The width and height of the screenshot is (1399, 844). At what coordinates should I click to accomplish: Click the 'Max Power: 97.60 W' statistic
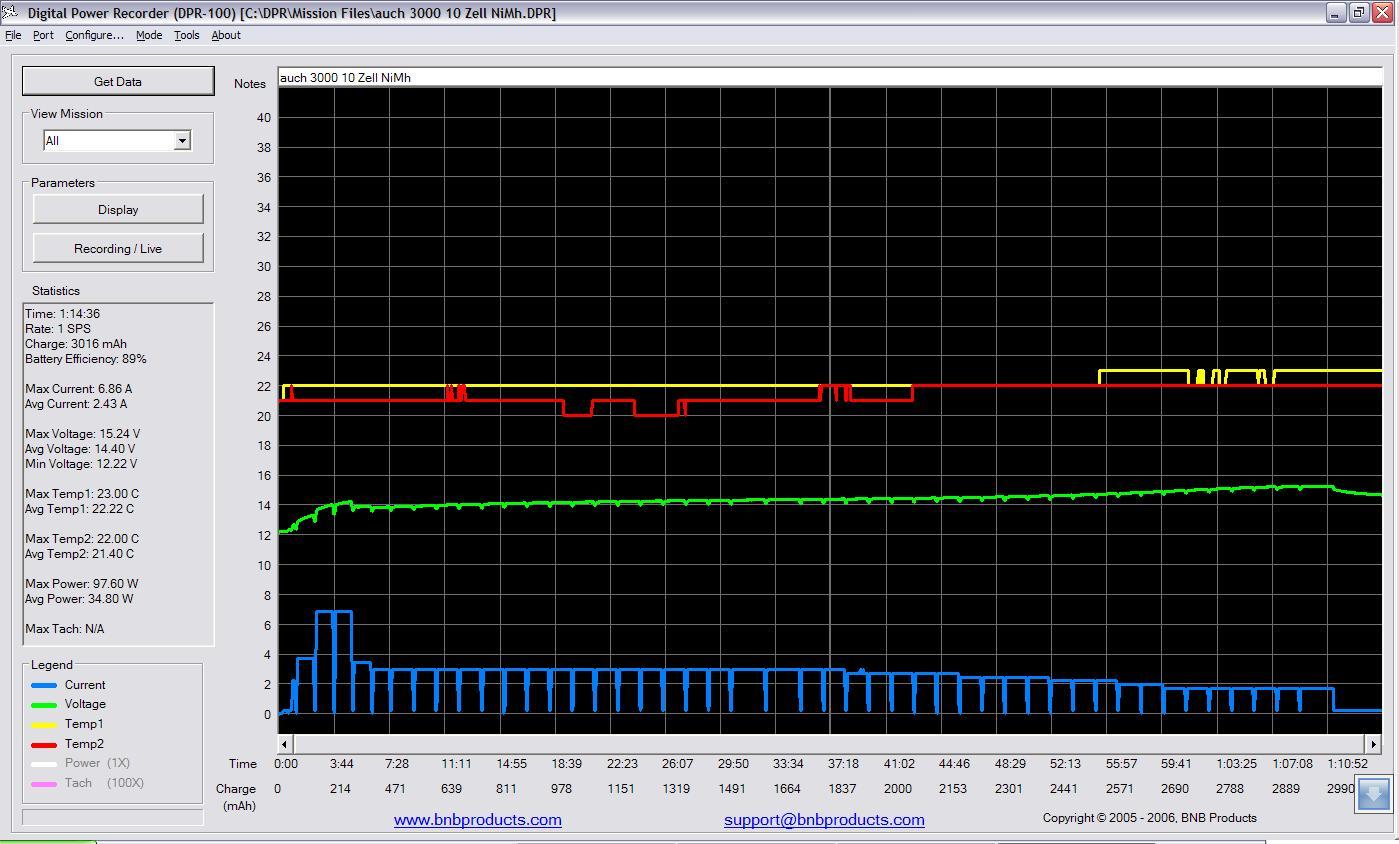pos(82,584)
